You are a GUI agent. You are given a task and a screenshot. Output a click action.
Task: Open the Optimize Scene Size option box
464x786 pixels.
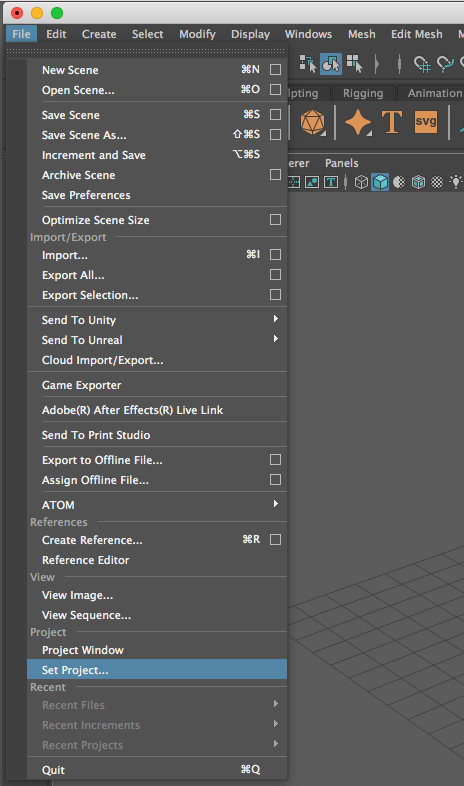[275, 220]
